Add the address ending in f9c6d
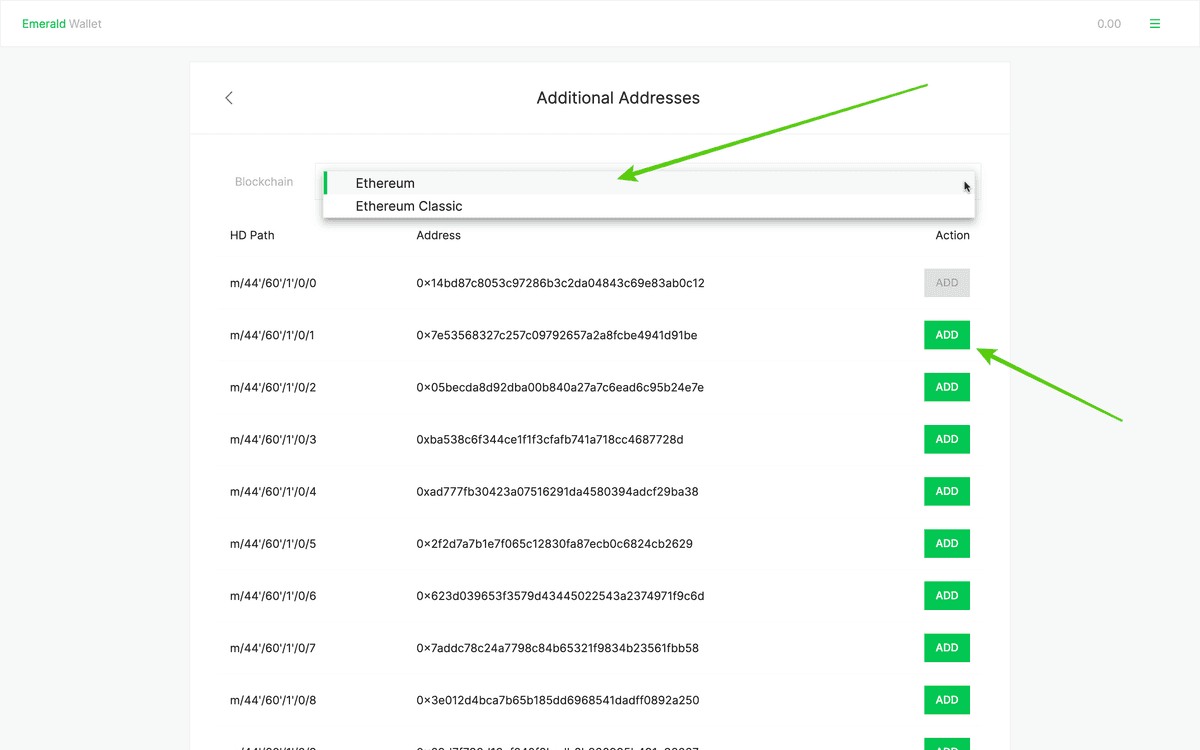This screenshot has height=750, width=1200. tap(946, 595)
